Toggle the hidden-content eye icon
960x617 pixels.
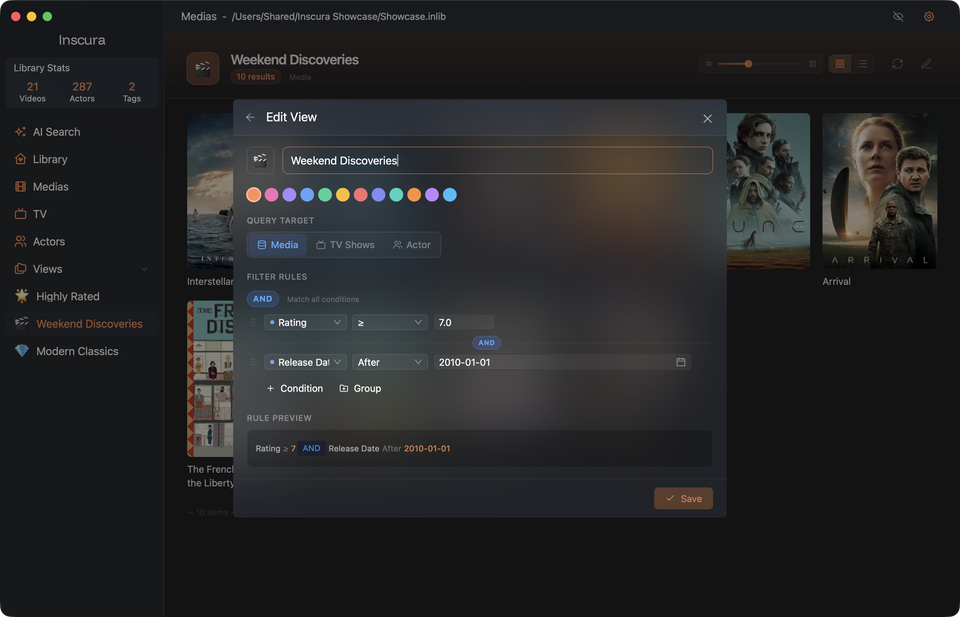click(898, 17)
